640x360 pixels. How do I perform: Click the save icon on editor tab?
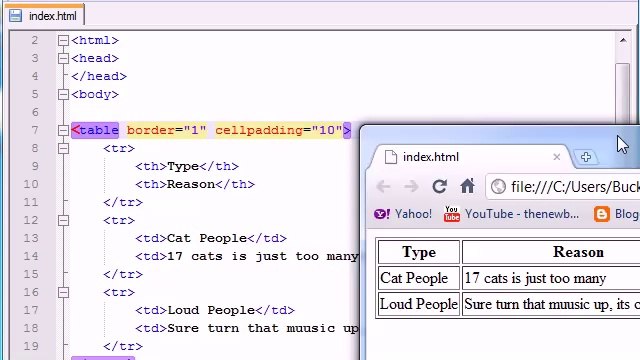(16, 16)
